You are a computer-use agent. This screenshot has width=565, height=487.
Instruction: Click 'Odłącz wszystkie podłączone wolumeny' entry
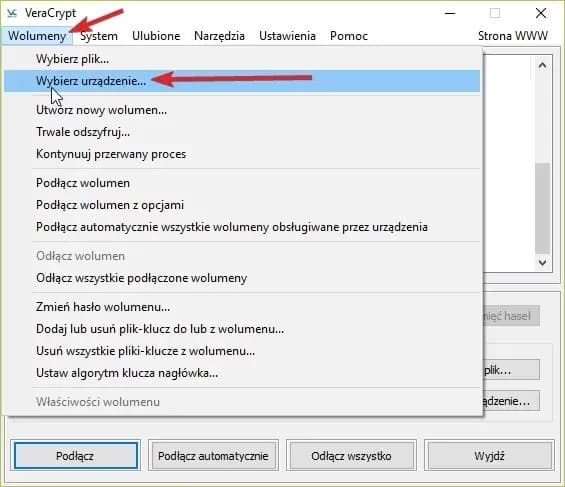pyautogui.click(x=242, y=278)
